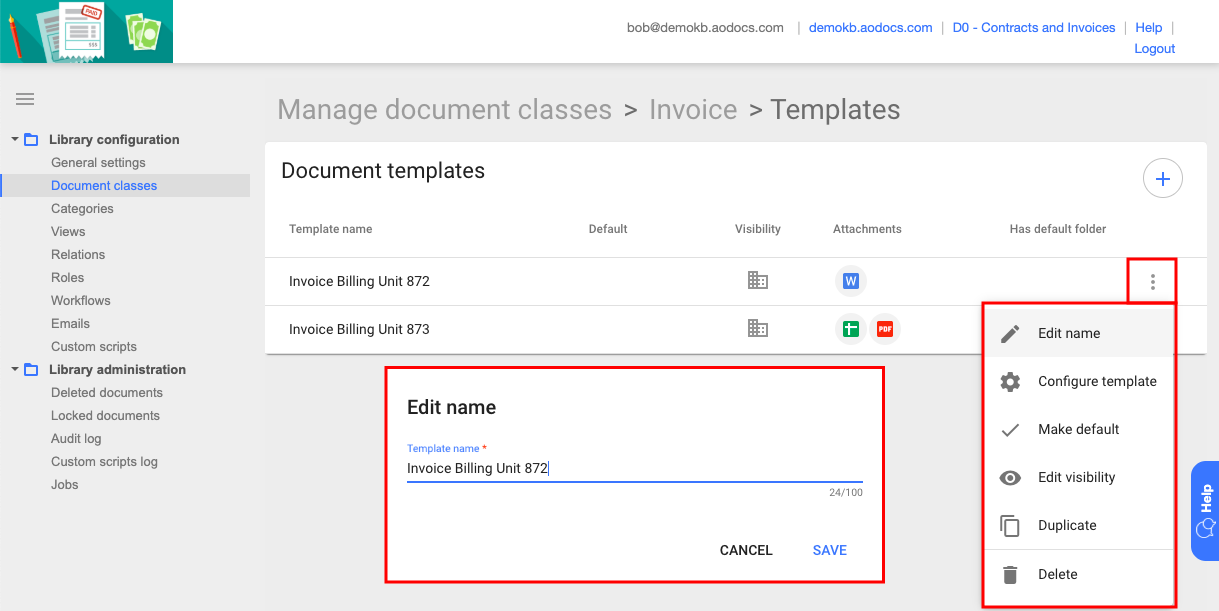Viewport: 1219px width, 611px height.
Task: Click the eye icon beside Edit visibility
Action: (1010, 477)
